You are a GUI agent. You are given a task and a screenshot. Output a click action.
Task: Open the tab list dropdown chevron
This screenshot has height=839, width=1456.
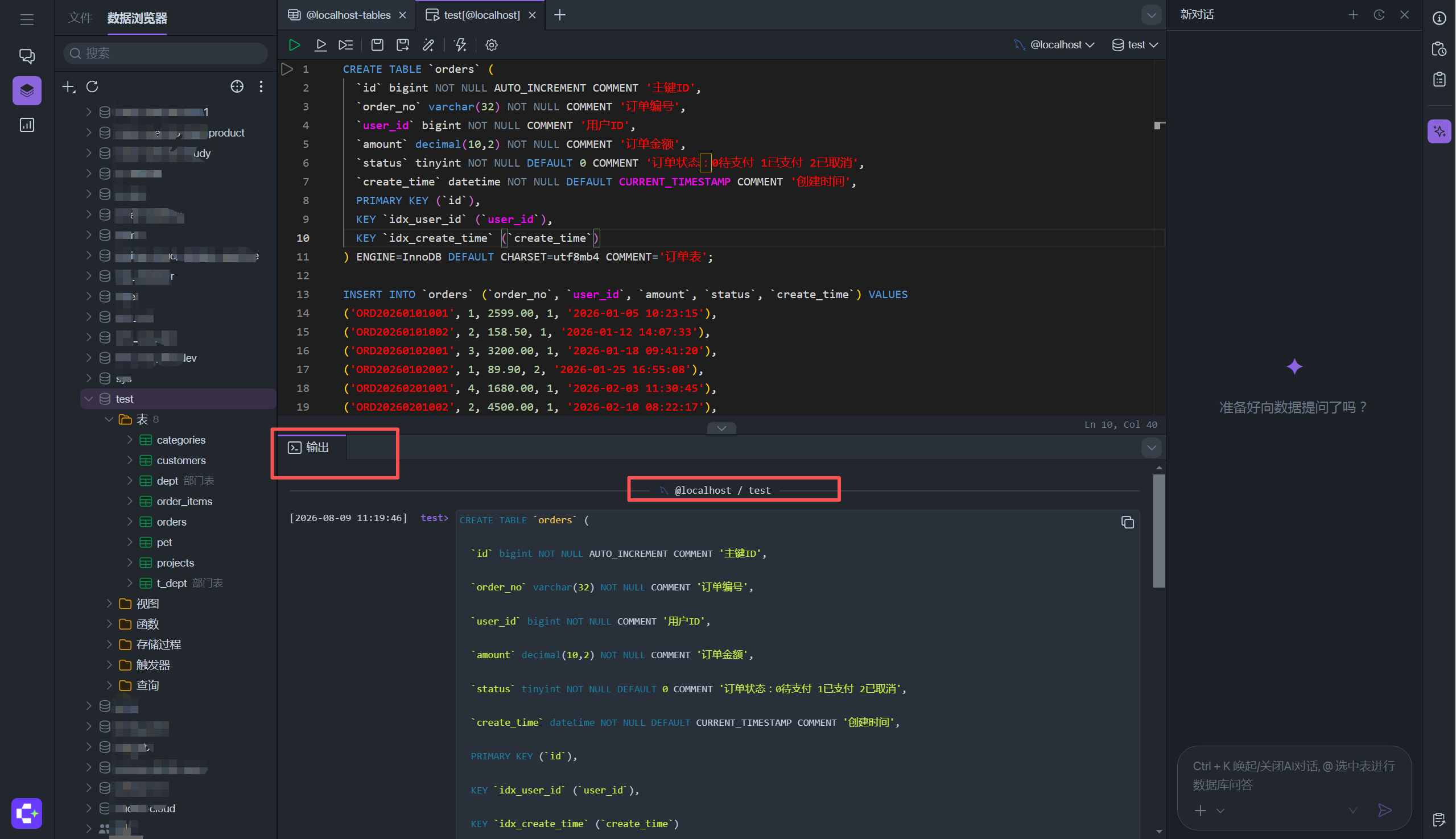pyautogui.click(x=1151, y=15)
